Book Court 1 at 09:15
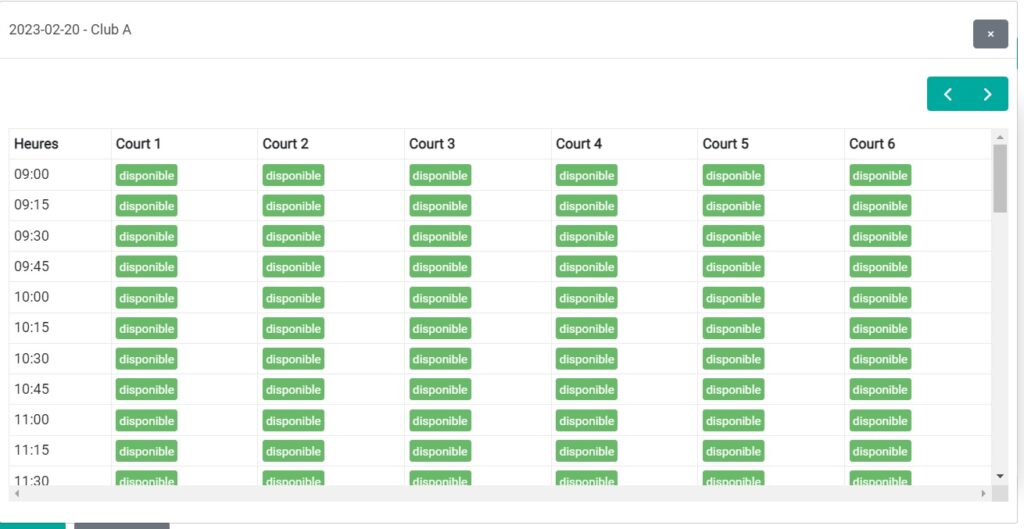Screen dimensions: 1024x529 (x=146, y=206)
